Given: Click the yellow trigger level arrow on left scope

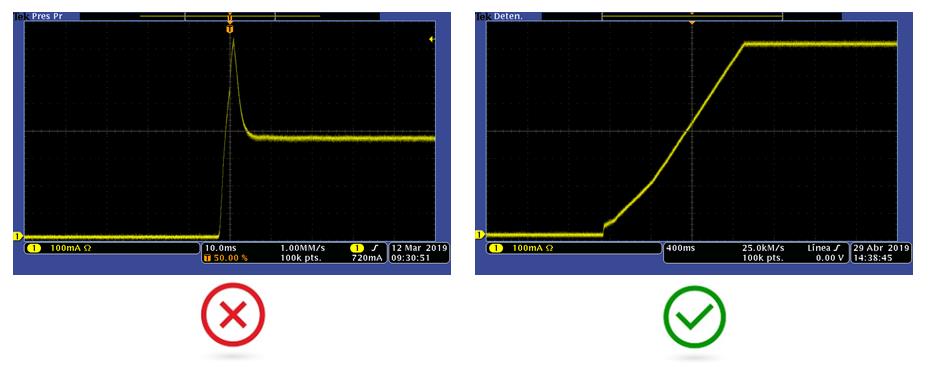Looking at the screenshot, I should [432, 39].
